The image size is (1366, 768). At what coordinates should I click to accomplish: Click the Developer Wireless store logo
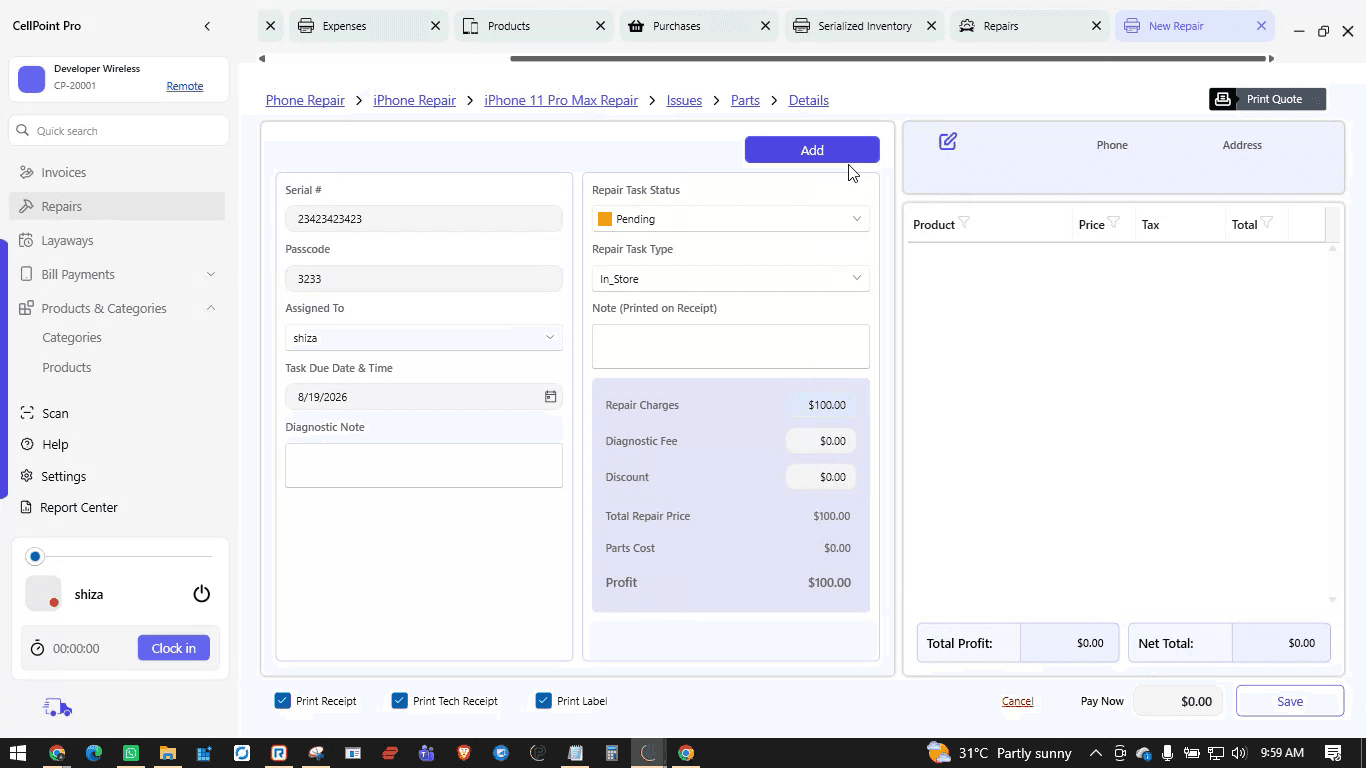32,80
